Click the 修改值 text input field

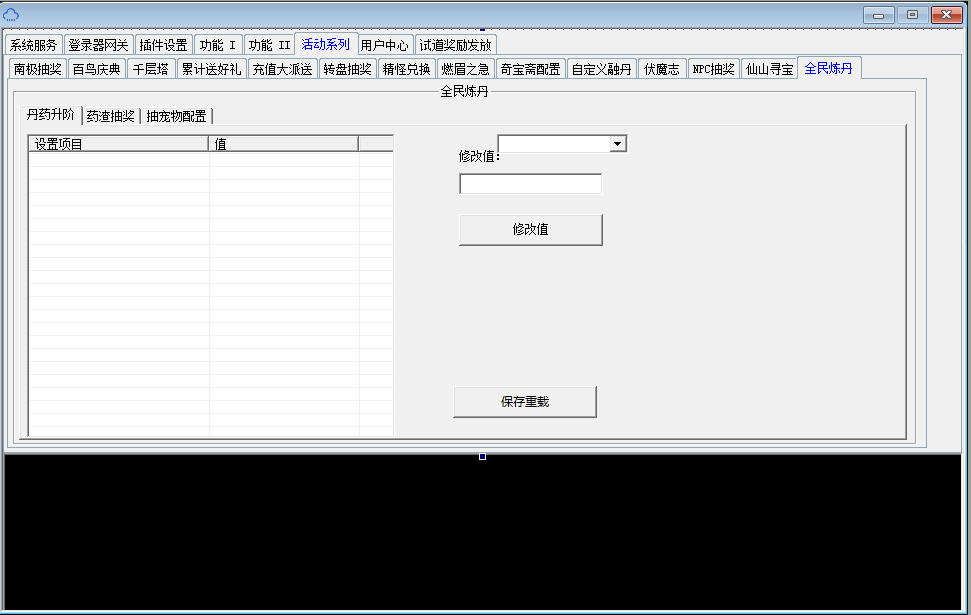click(x=530, y=184)
